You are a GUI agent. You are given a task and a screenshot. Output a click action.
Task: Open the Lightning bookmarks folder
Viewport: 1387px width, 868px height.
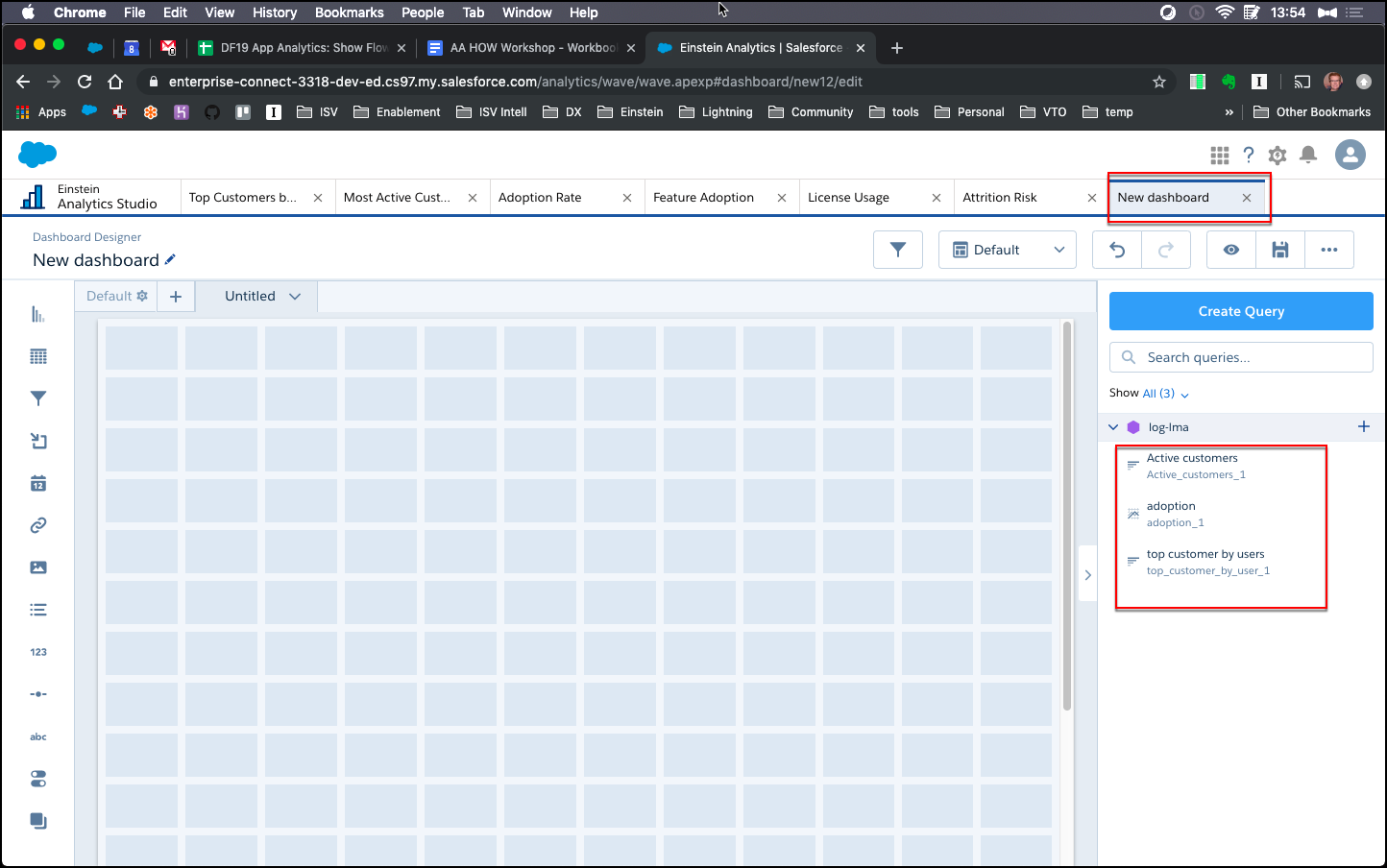[x=717, y=112]
